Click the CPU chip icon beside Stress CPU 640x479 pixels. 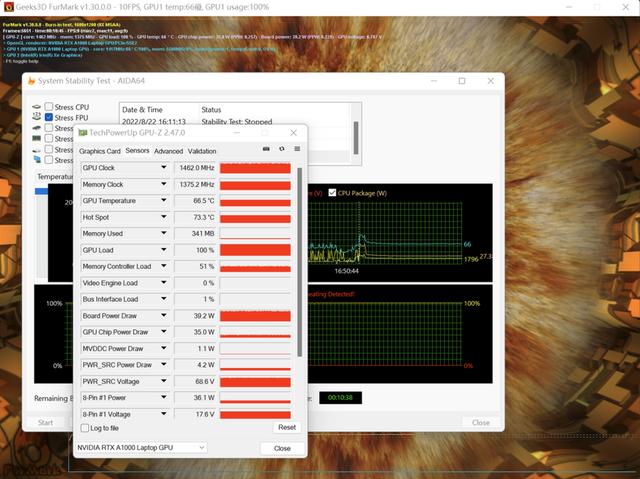pyautogui.click(x=37, y=107)
